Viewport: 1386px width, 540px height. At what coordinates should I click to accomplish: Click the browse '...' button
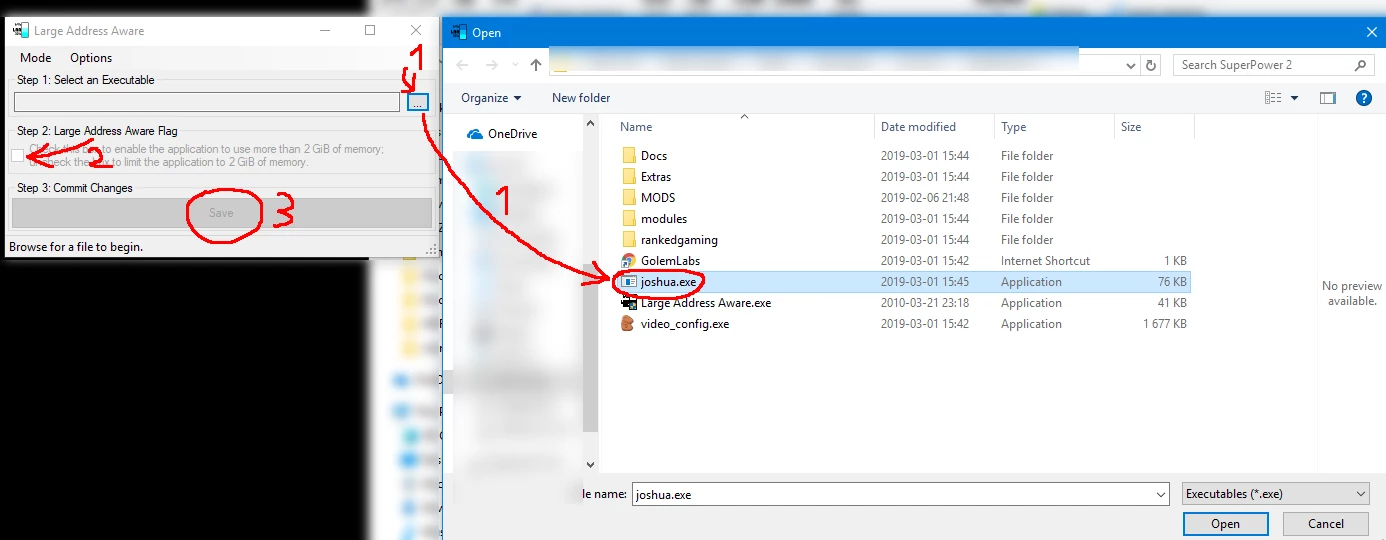pos(418,102)
